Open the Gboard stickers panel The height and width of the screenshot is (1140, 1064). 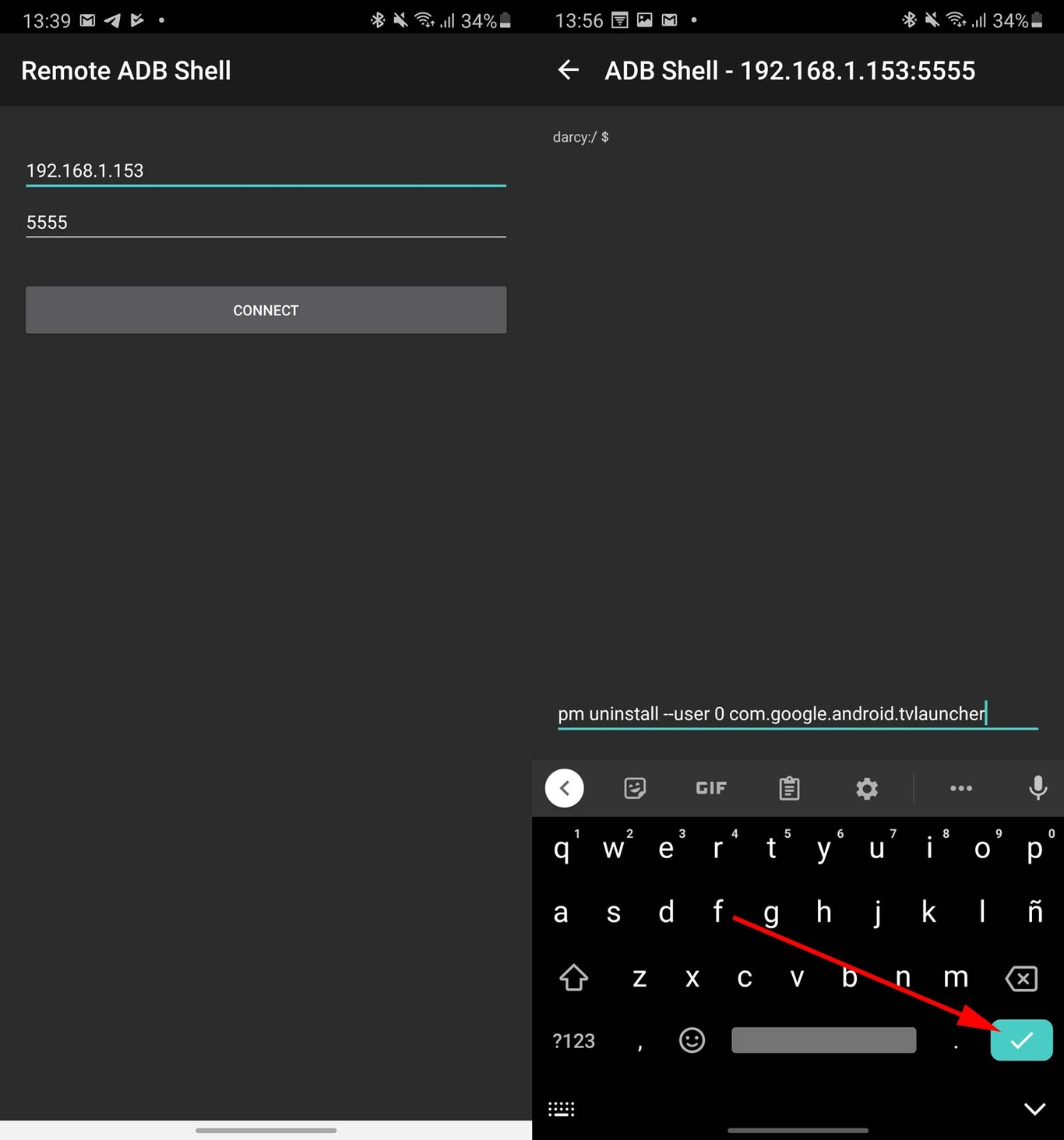click(635, 788)
